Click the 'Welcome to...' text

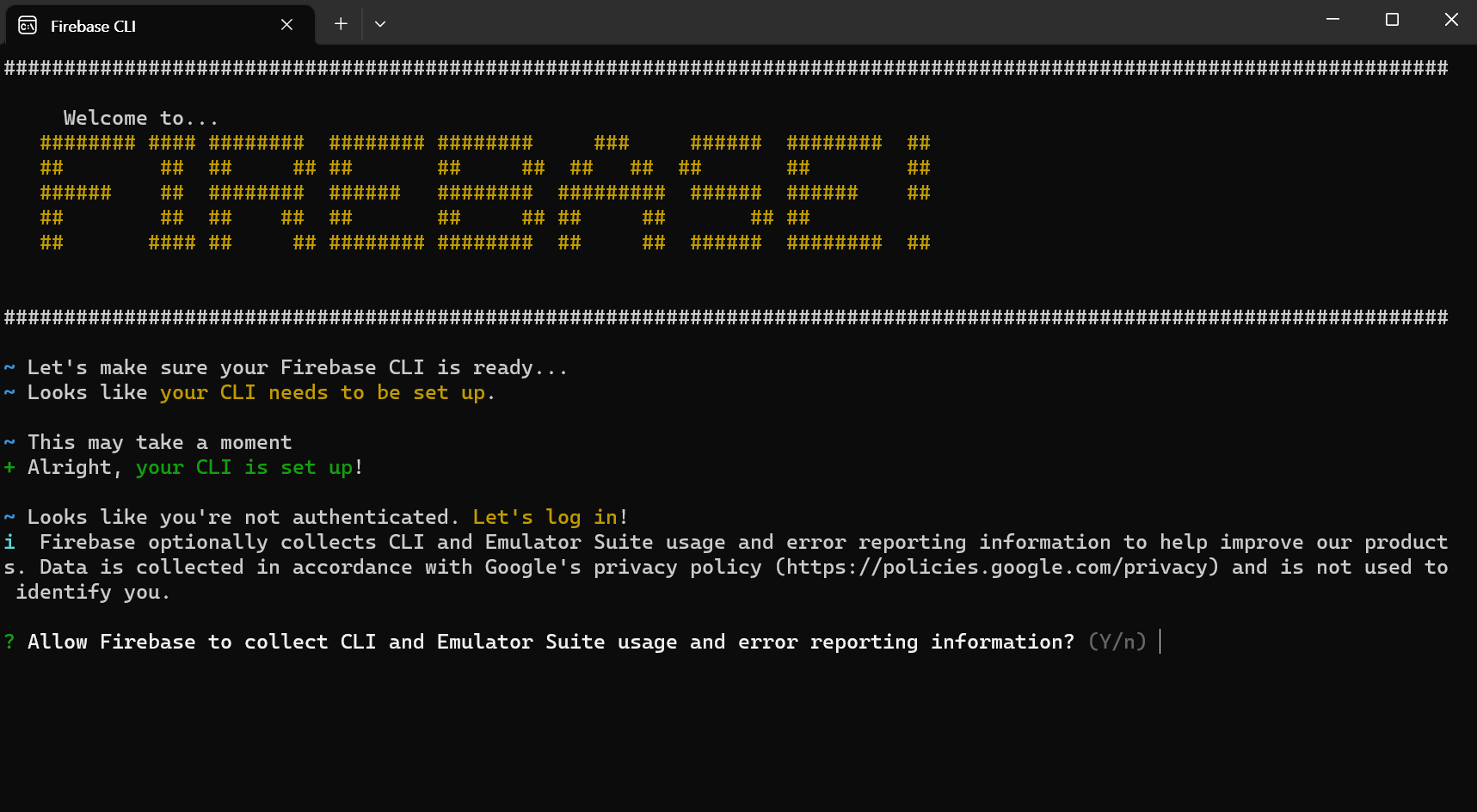click(141, 118)
